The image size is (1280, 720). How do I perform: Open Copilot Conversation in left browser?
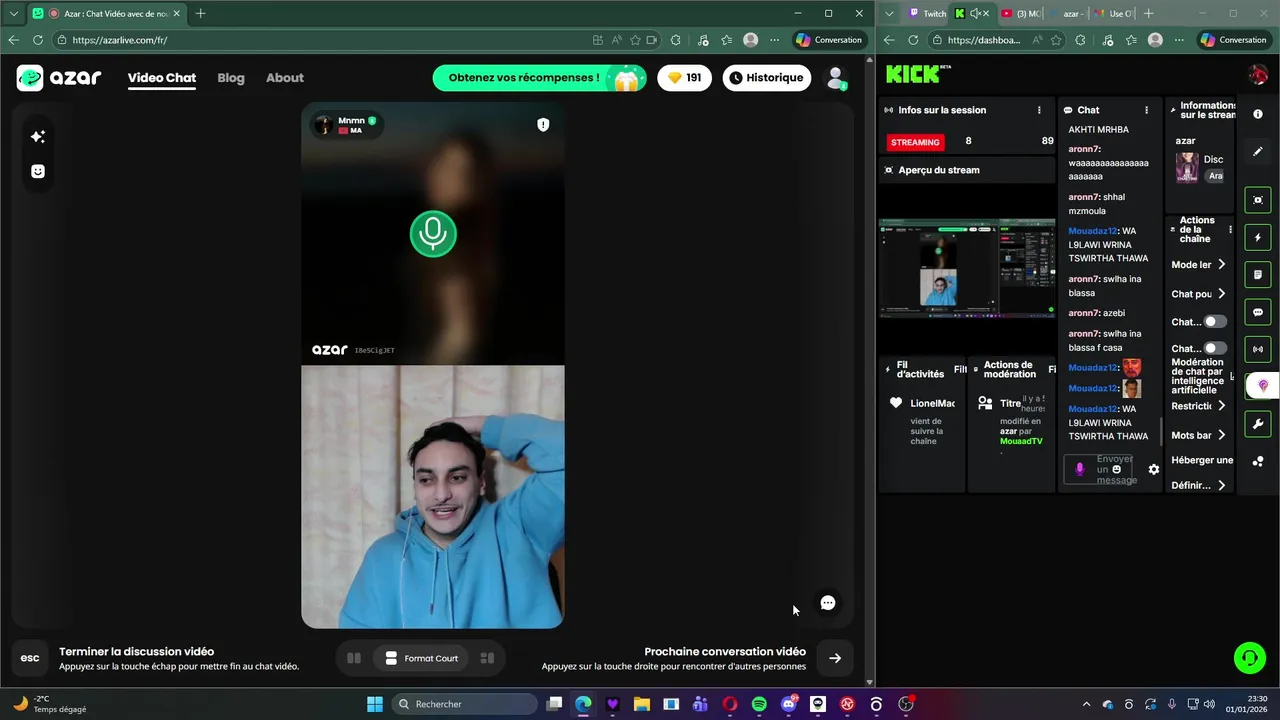(829, 40)
